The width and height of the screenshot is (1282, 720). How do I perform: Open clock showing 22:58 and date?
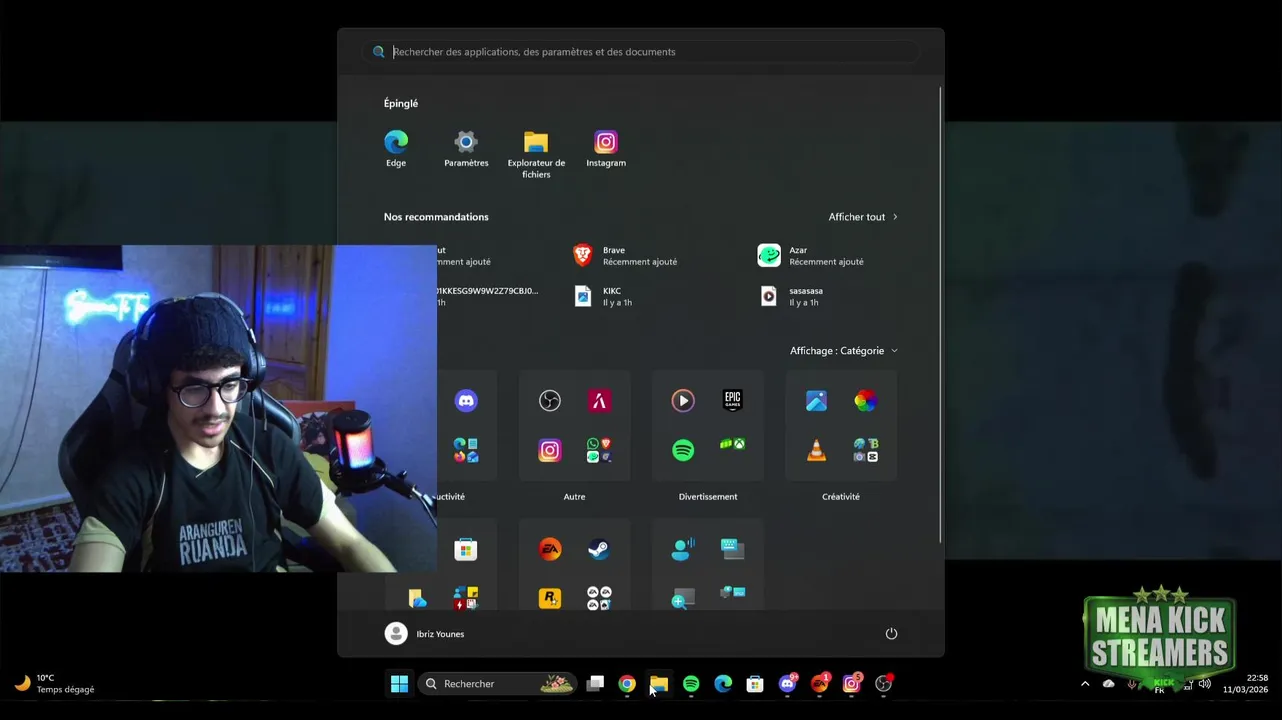click(1245, 684)
